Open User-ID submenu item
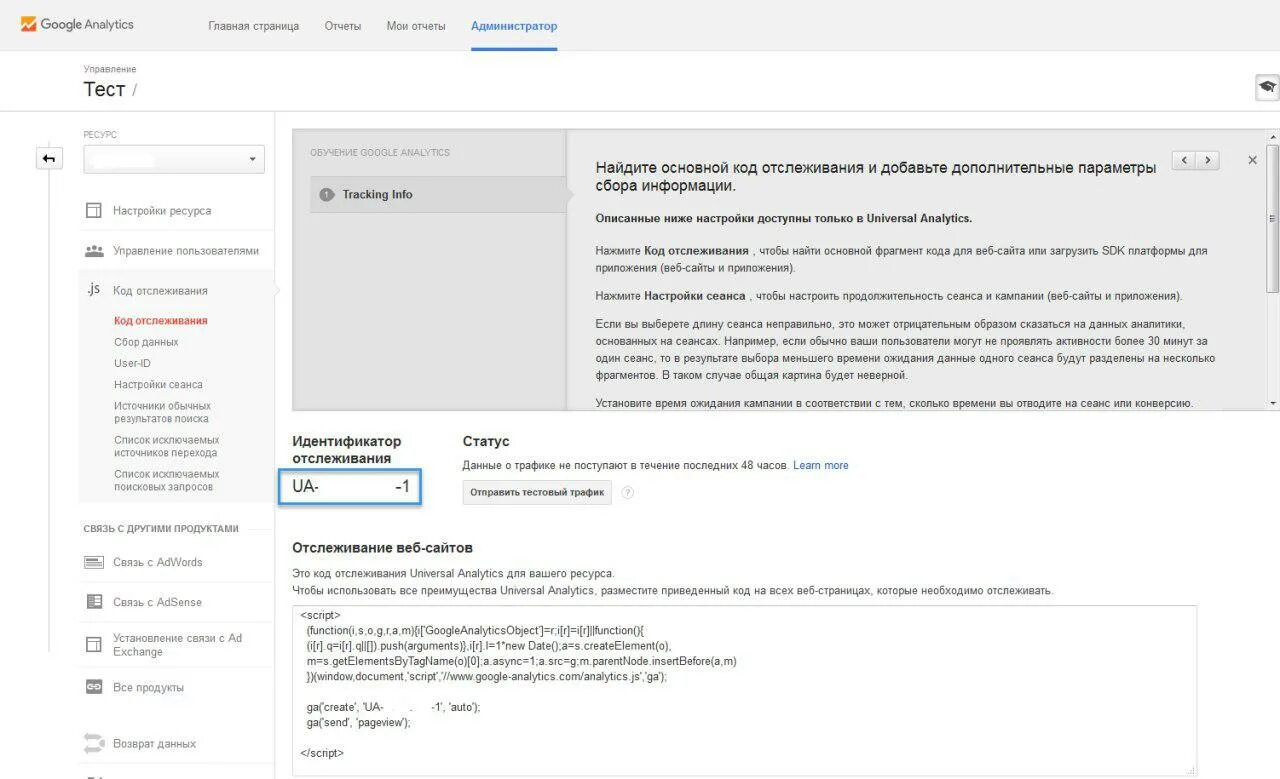This screenshot has height=779, width=1280. tap(132, 363)
